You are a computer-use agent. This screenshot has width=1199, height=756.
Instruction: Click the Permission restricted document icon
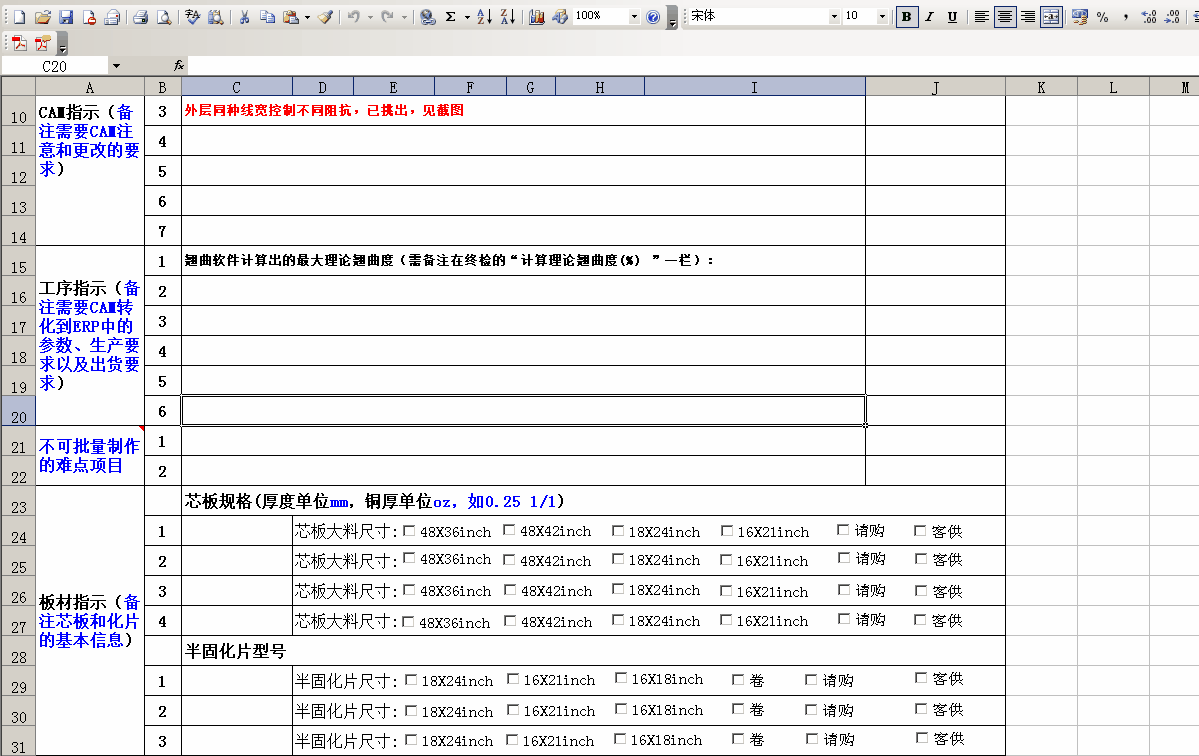89,16
